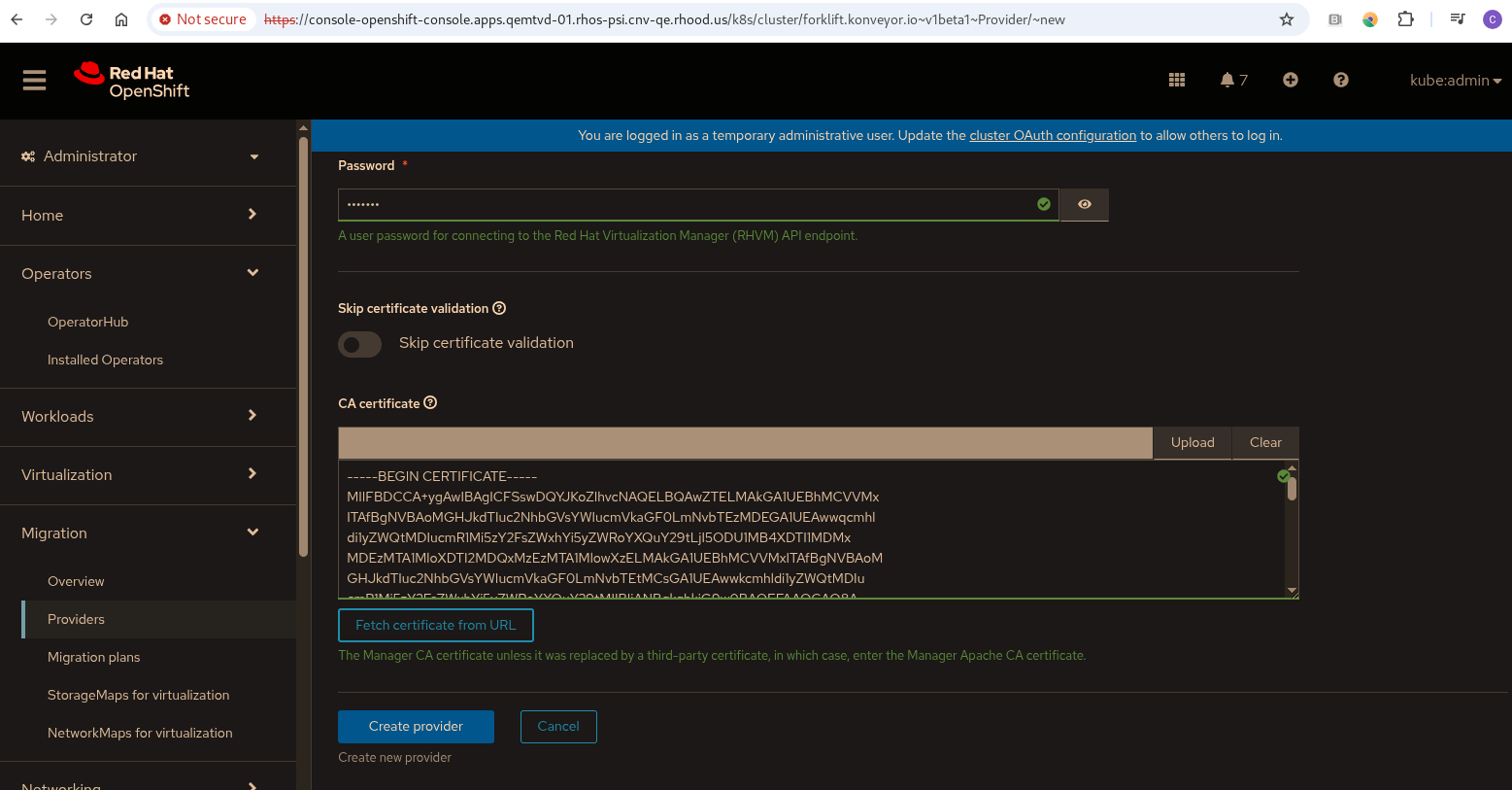Cancel the provider creation
This screenshot has height=790, width=1512.
click(558, 726)
